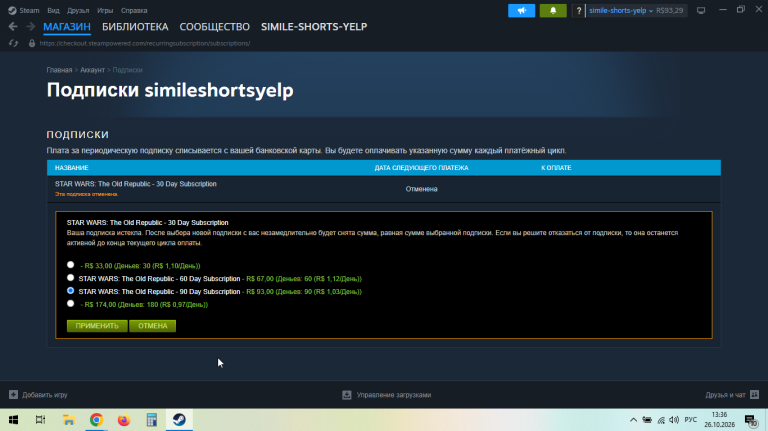
Task: Open the Справка menu
Action: coord(134,10)
